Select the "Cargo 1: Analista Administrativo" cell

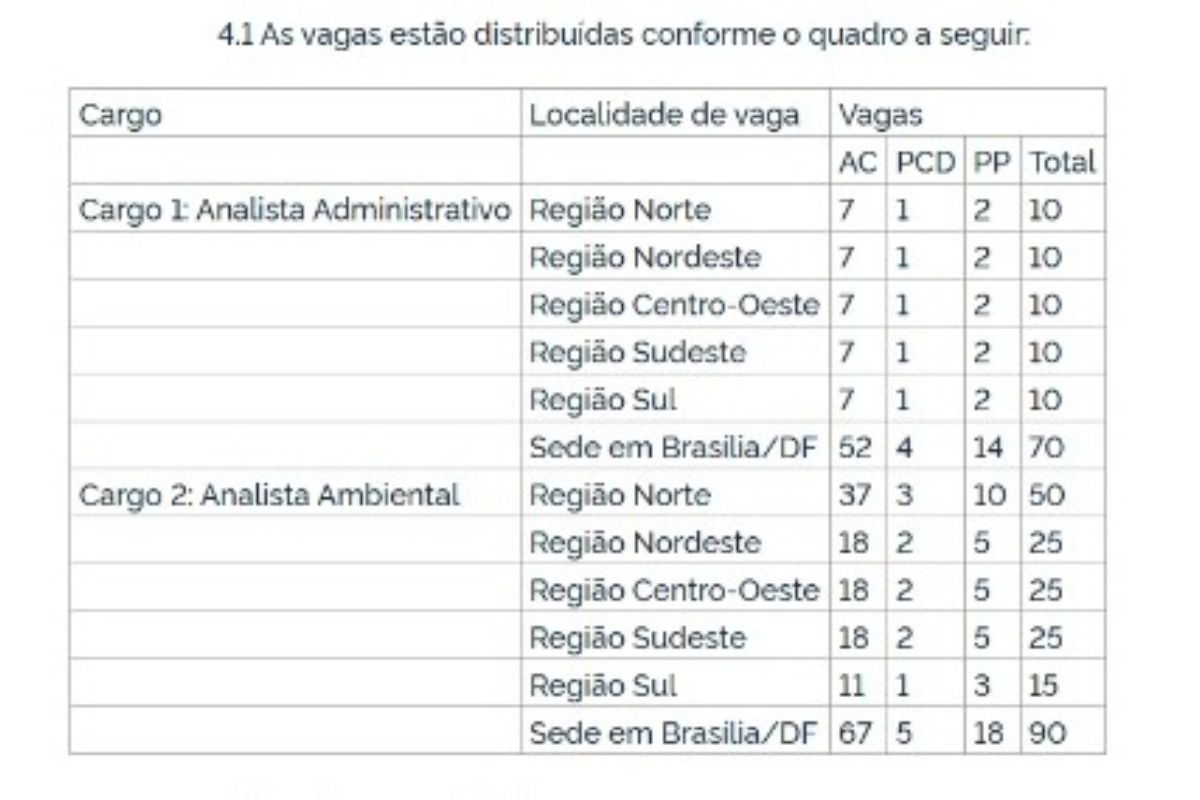295,210
